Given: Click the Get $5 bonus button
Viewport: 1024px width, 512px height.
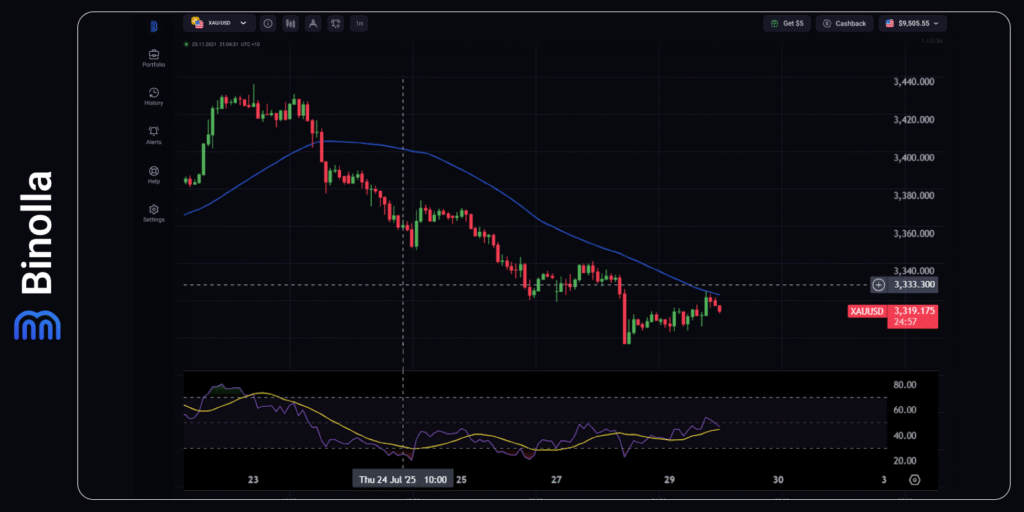Looking at the screenshot, I should [786, 23].
